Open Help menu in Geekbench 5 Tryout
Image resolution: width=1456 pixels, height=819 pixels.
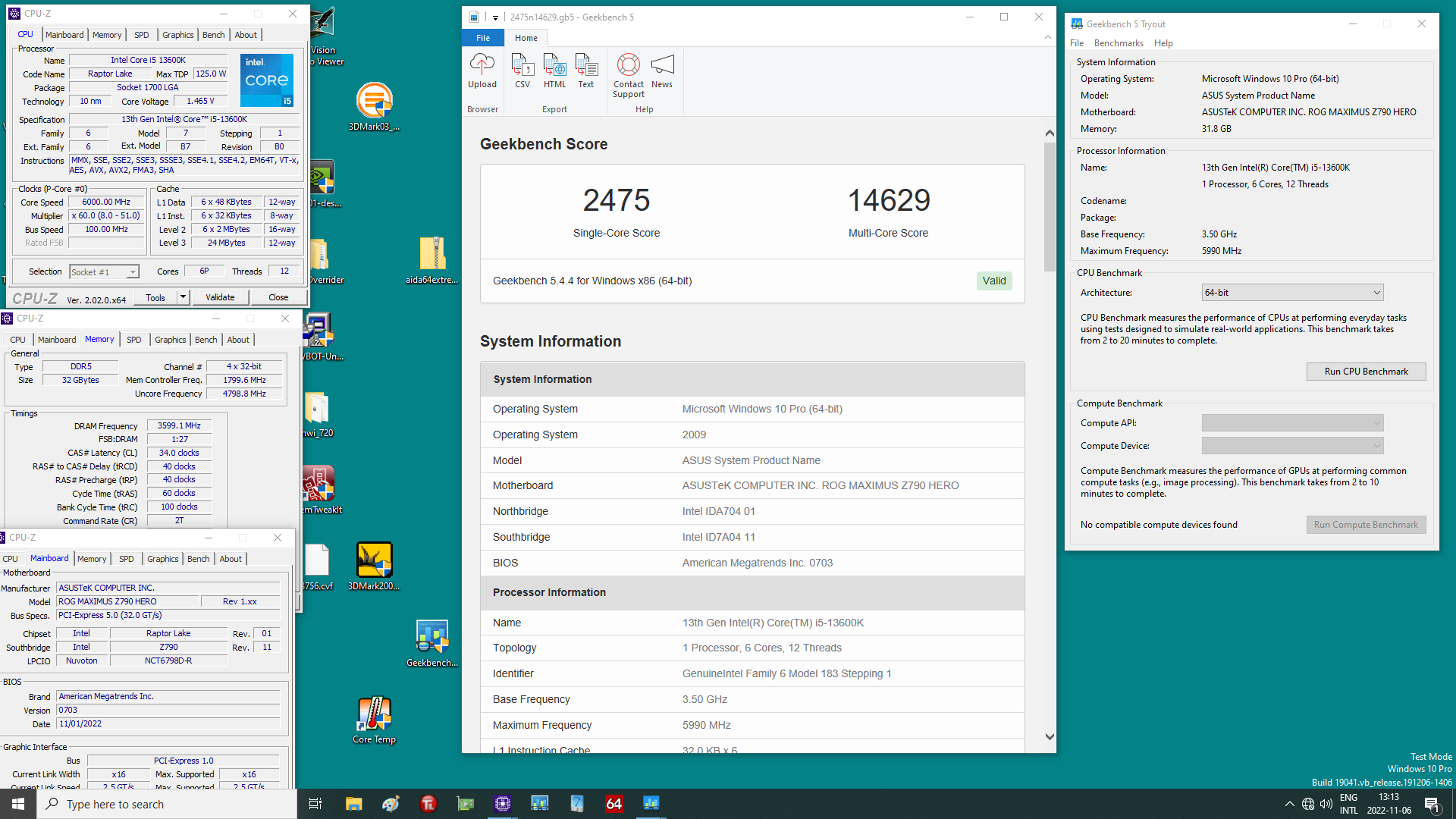[1163, 43]
